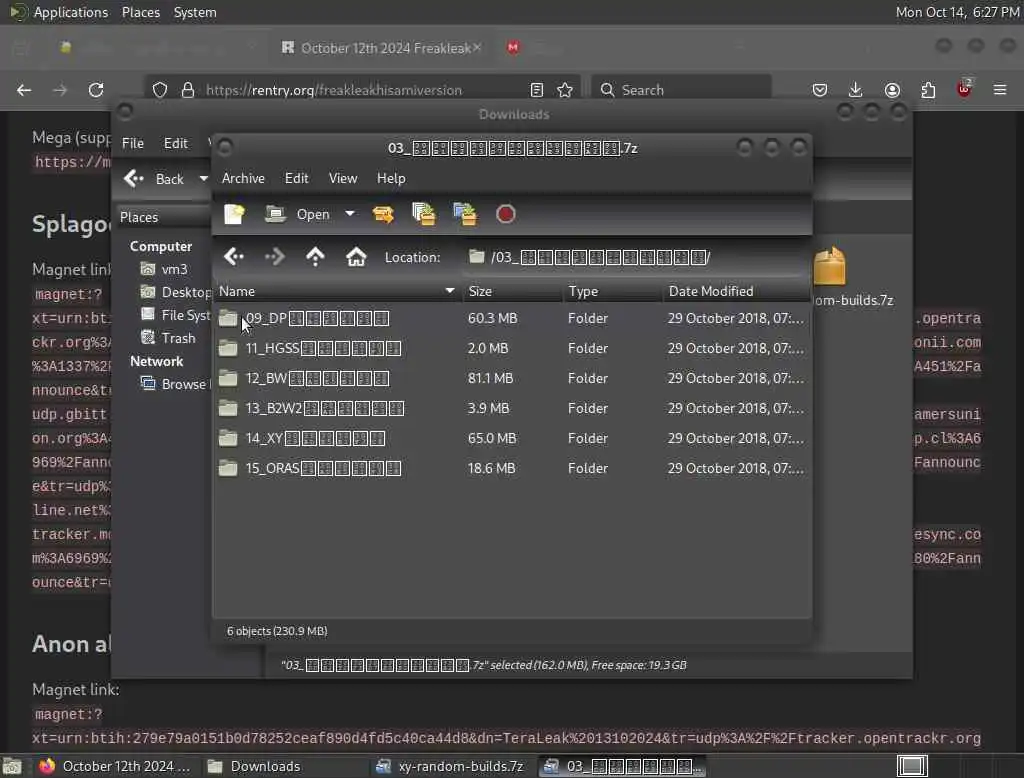Bookmark this page with the star icon
Viewport: 1024px width, 778px height.
click(x=565, y=90)
